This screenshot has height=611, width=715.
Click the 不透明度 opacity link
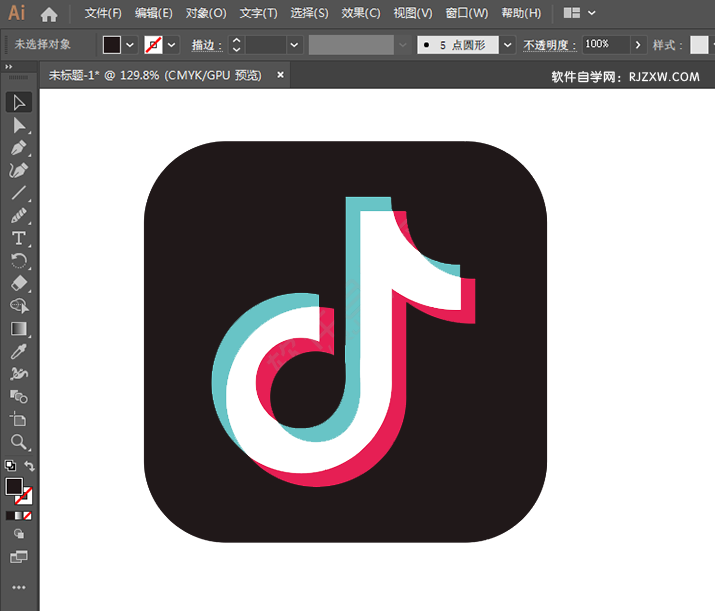click(x=549, y=45)
